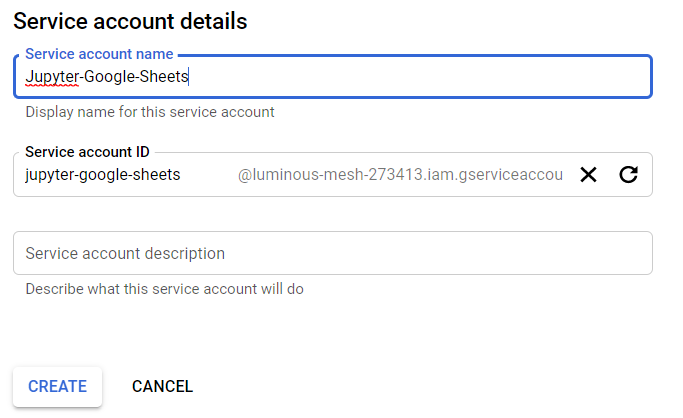
Task: Click the jupyter-google-sheets ID text
Action: 103,175
